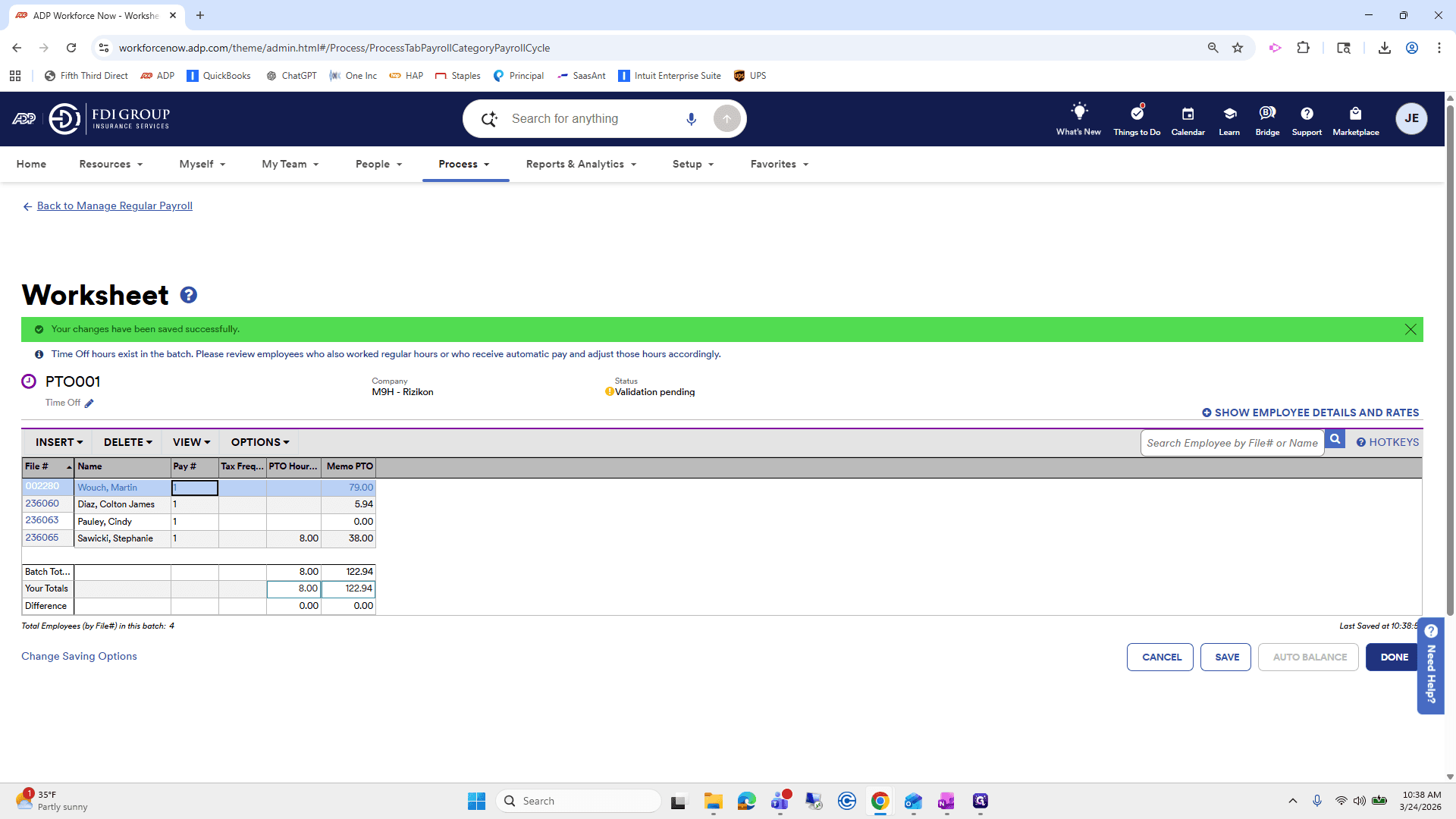The image size is (1456, 819).
Task: Bookmark this page with star icon
Action: [1238, 48]
